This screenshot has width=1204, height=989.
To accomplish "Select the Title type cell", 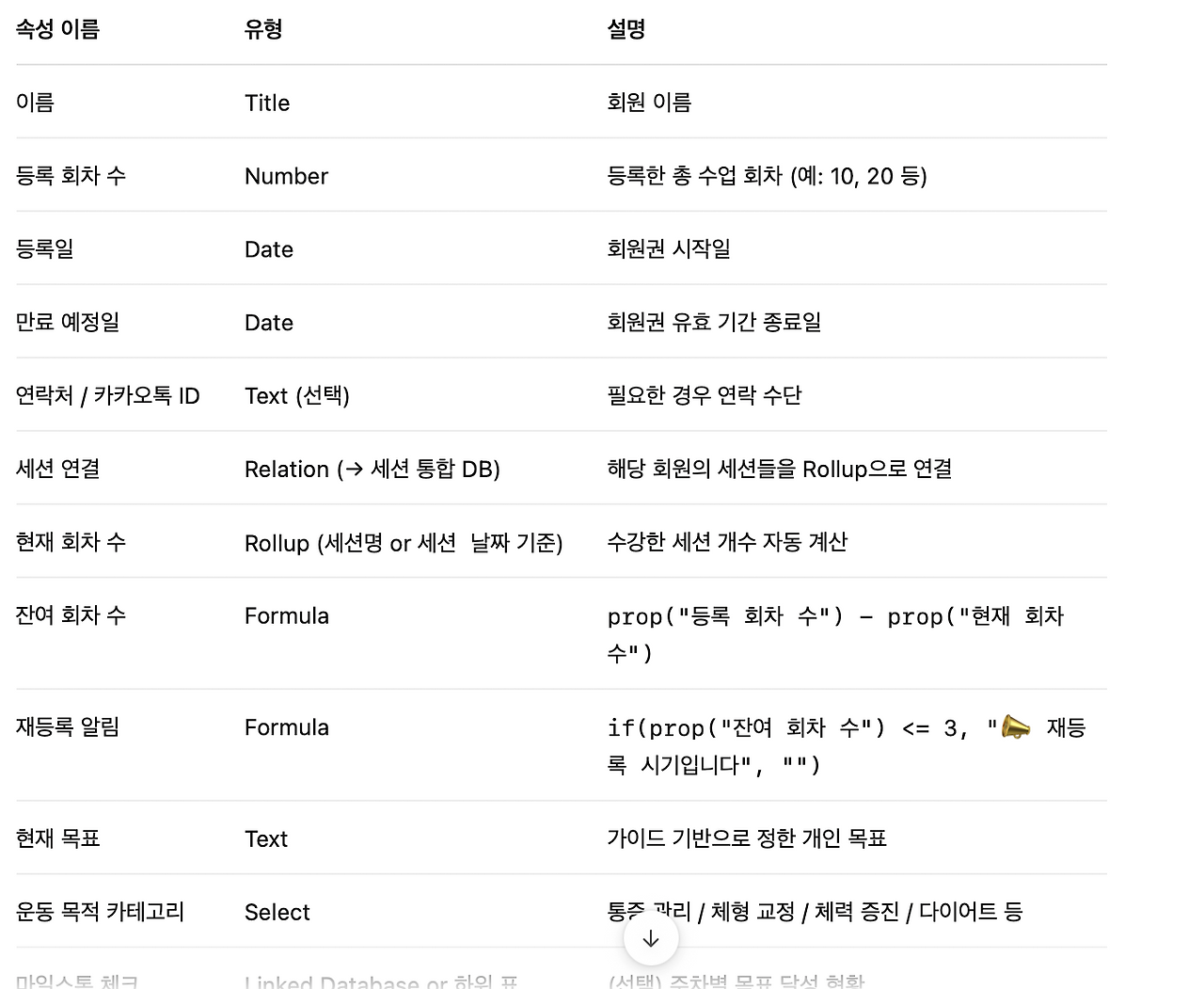I will (x=267, y=103).
